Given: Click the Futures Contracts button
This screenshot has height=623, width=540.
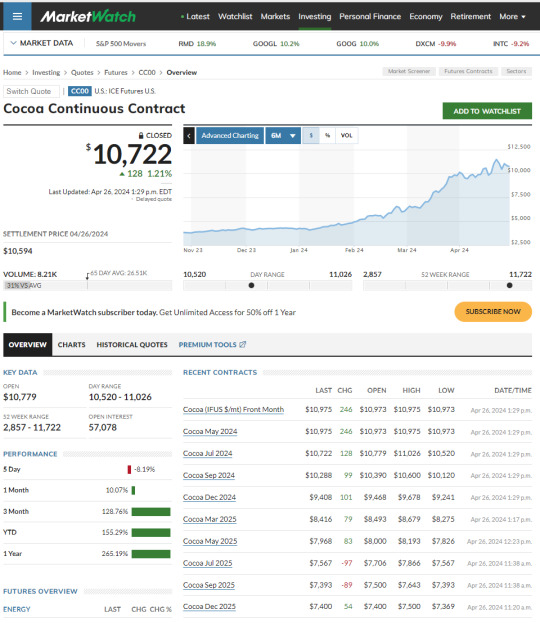Looking at the screenshot, I should (468, 71).
